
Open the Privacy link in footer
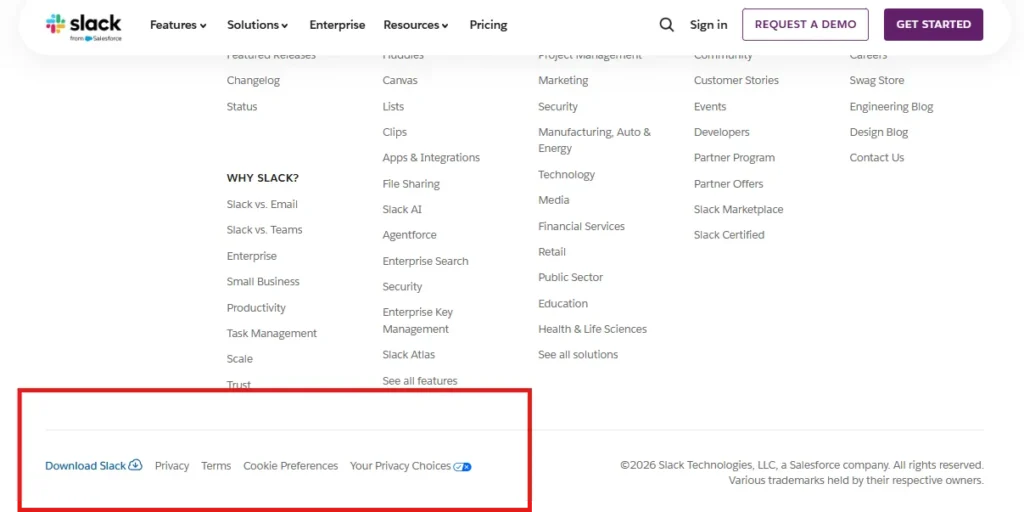click(x=172, y=466)
